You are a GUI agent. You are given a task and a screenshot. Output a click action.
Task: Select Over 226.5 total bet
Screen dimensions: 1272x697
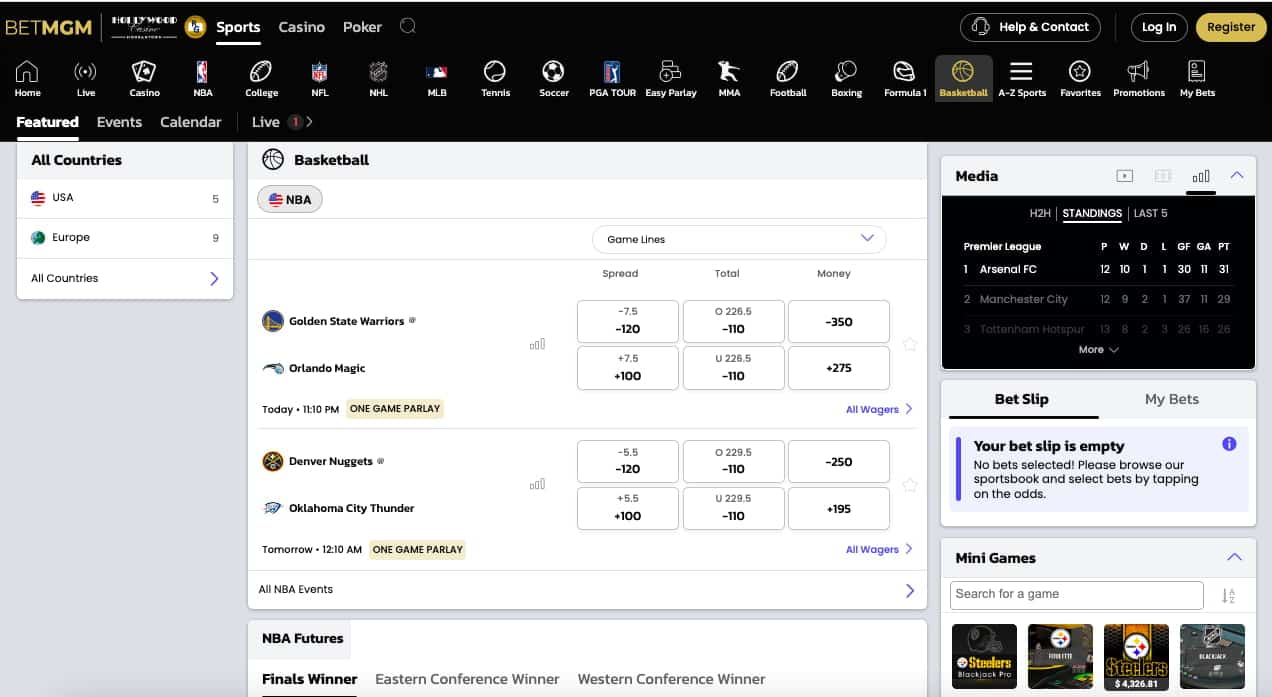pyautogui.click(x=734, y=320)
